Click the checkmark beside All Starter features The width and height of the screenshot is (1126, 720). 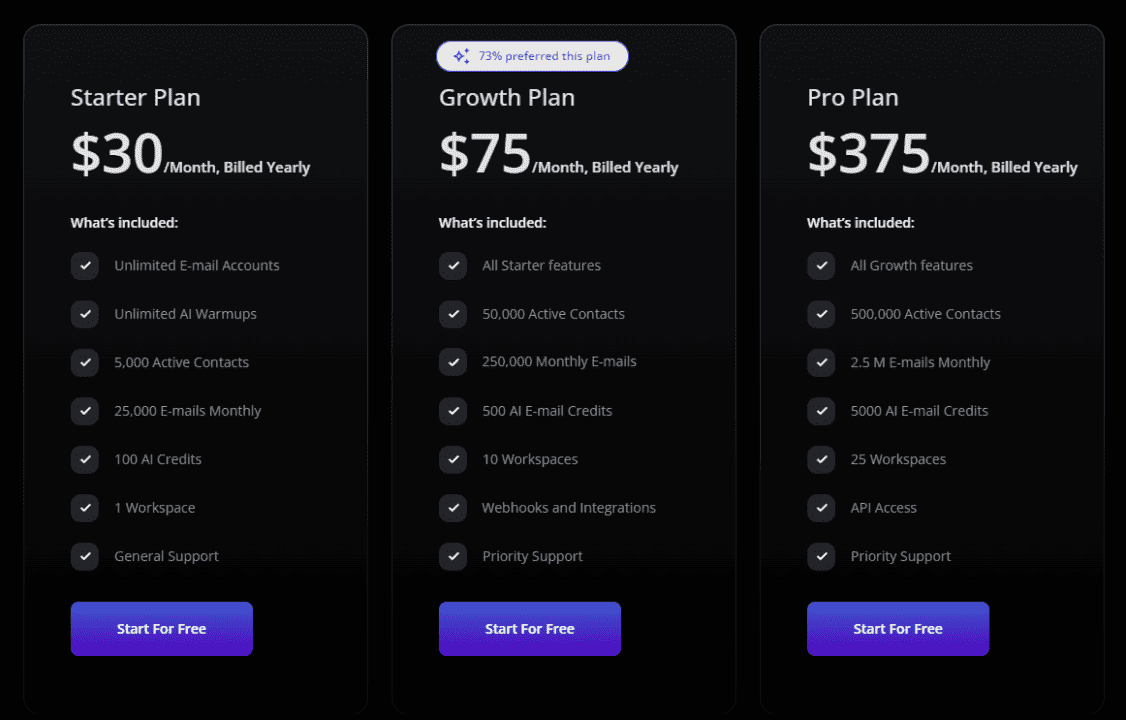(x=453, y=265)
